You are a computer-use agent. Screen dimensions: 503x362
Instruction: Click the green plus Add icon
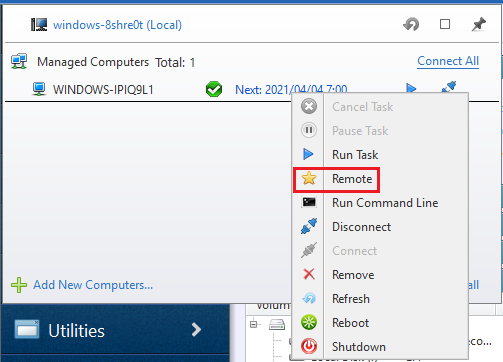click(19, 285)
